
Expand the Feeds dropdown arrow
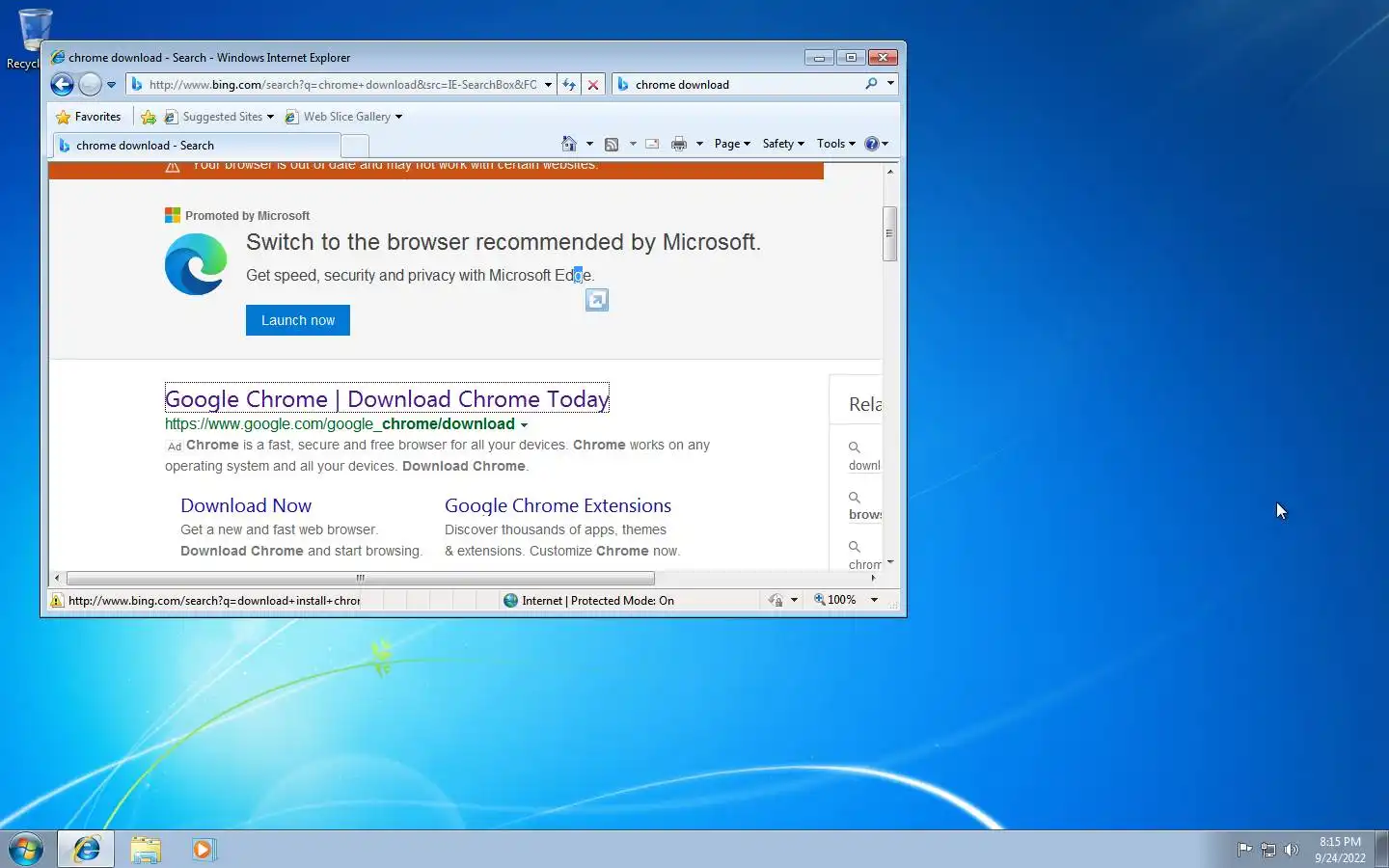click(633, 144)
